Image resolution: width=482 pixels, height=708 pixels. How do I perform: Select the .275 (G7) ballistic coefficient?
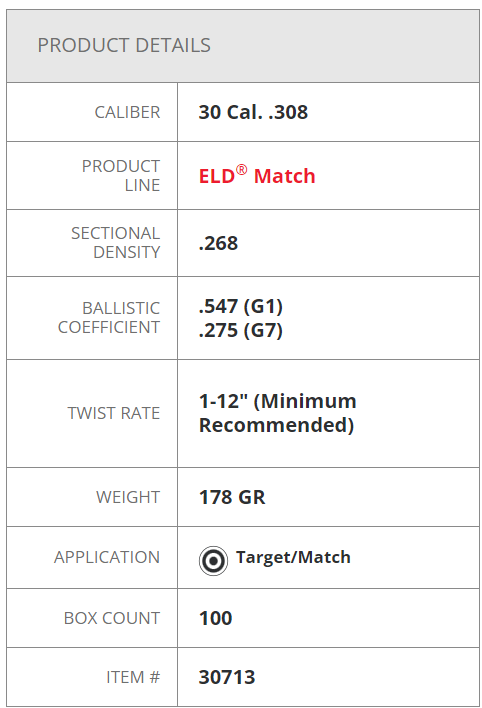pos(241,330)
